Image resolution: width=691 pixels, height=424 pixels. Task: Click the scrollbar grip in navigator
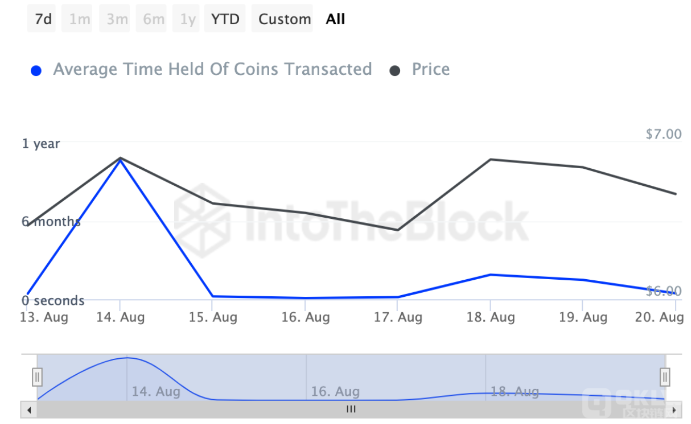(351, 409)
